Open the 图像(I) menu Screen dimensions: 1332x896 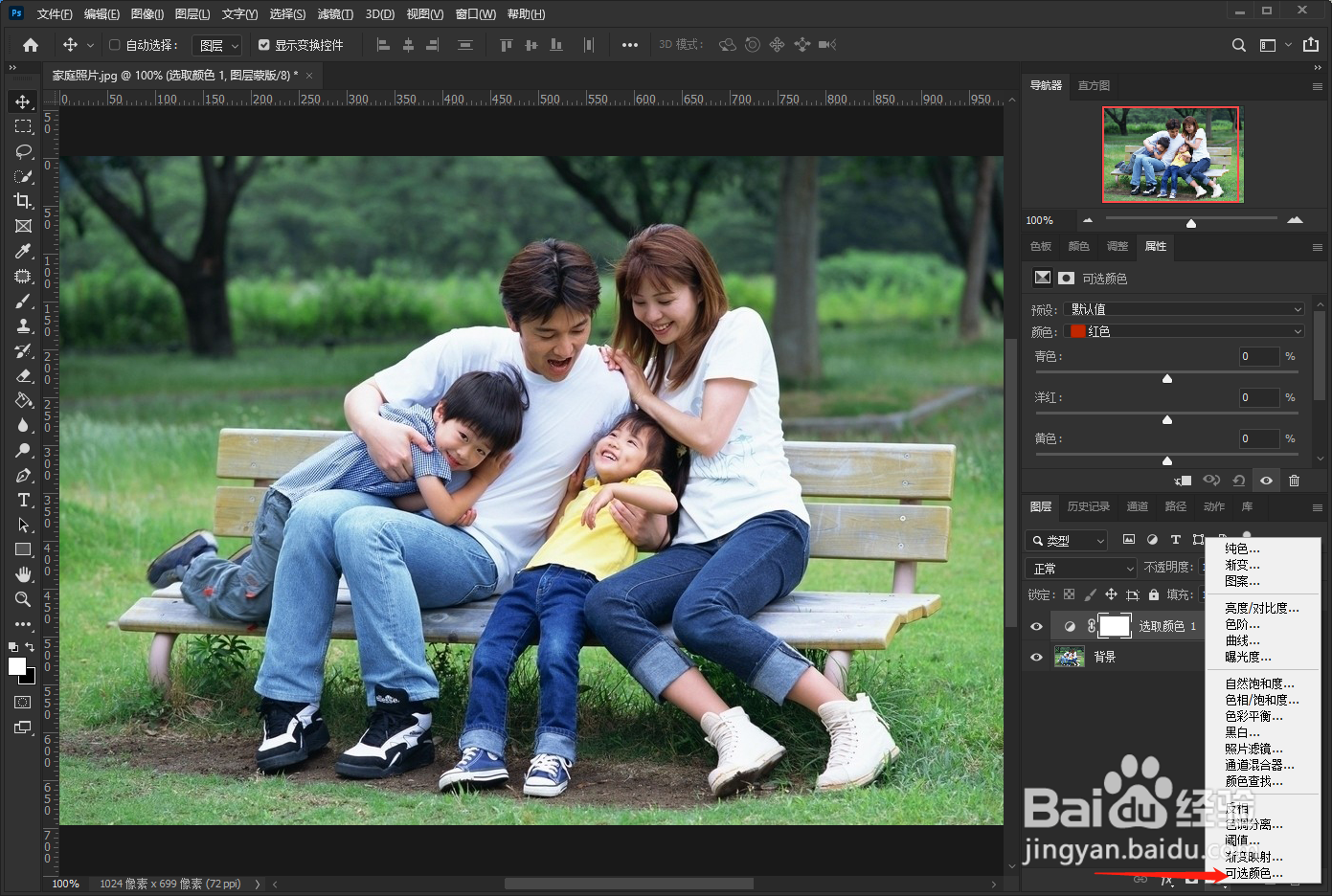pyautogui.click(x=147, y=14)
